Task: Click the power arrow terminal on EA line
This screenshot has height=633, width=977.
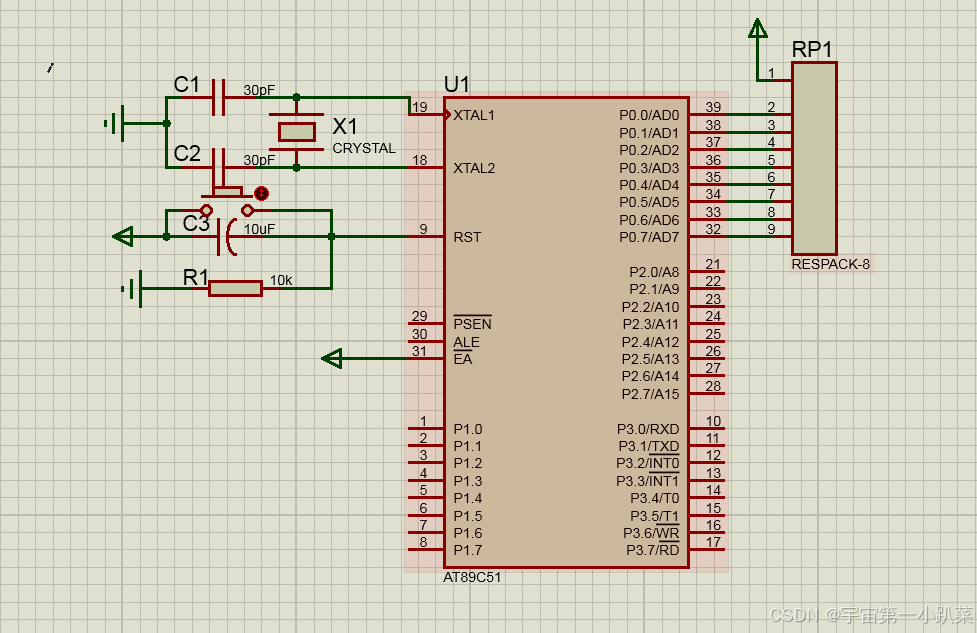Action: [x=331, y=358]
